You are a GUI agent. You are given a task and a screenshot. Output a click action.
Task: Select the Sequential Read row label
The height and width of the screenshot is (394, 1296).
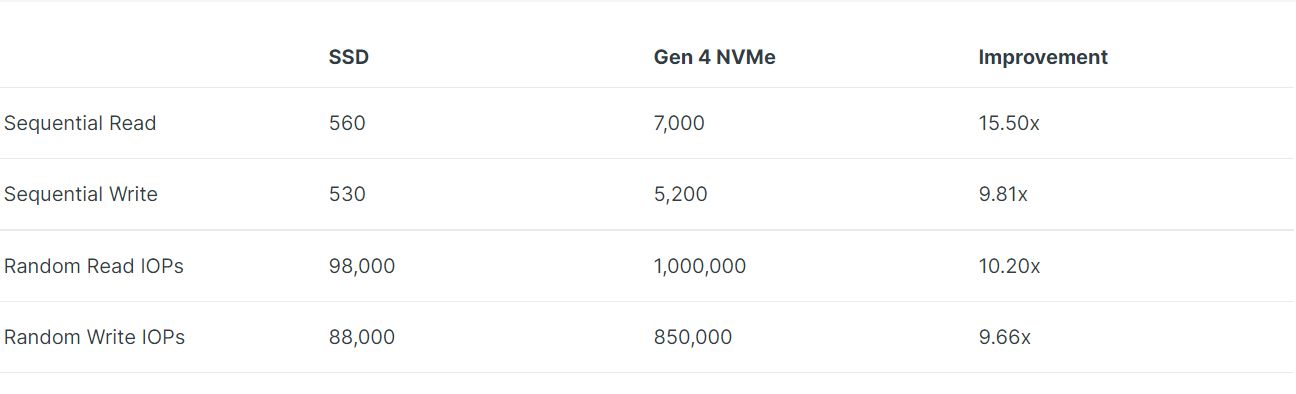click(x=80, y=123)
